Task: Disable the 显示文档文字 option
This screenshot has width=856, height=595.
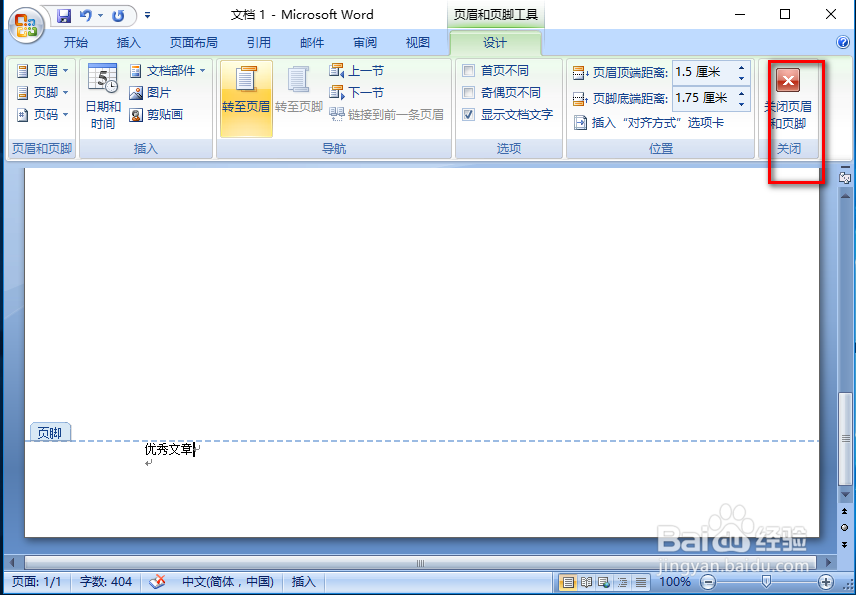Action: tap(468, 114)
